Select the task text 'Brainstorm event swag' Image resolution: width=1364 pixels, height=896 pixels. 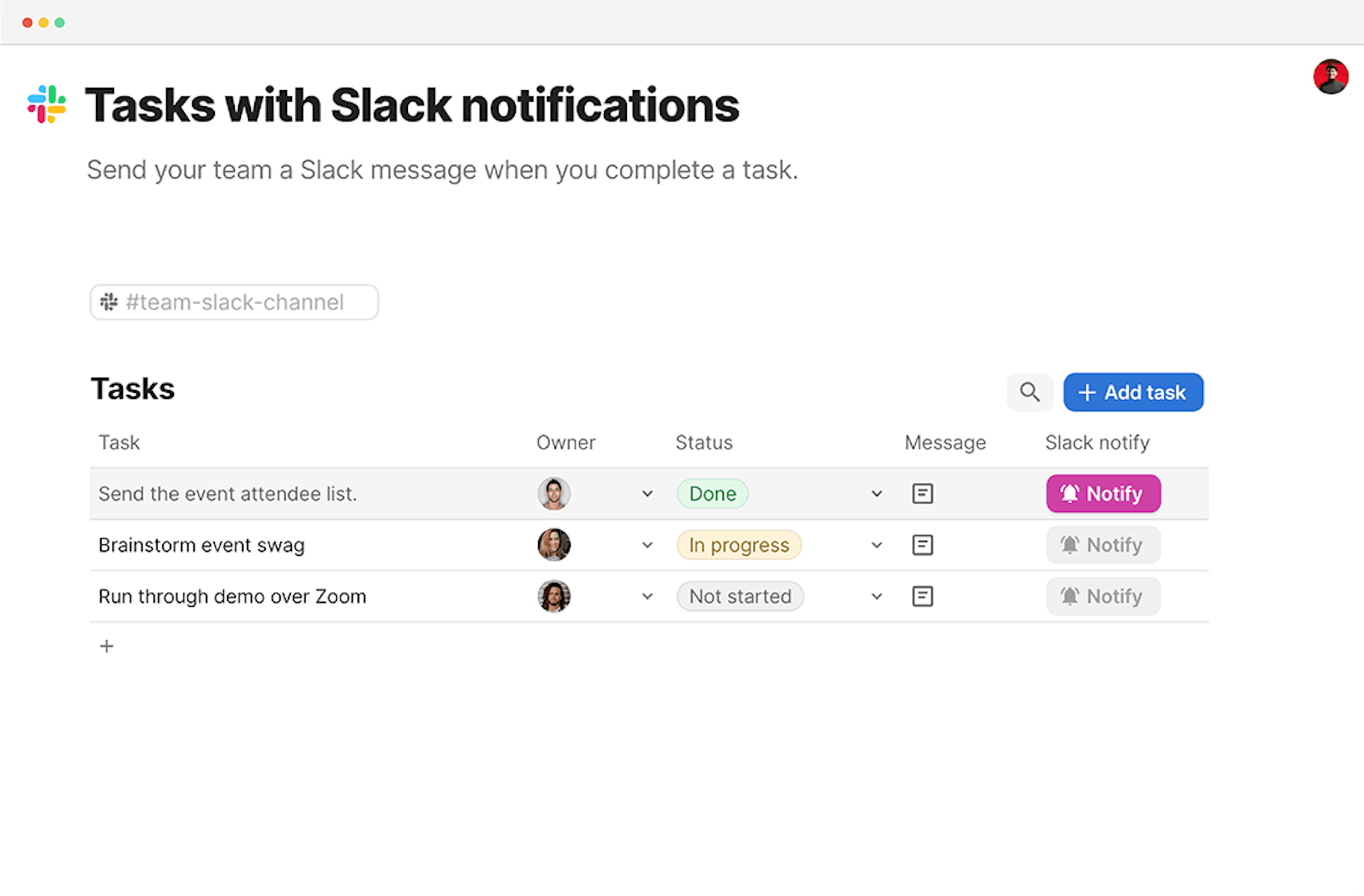click(x=201, y=546)
